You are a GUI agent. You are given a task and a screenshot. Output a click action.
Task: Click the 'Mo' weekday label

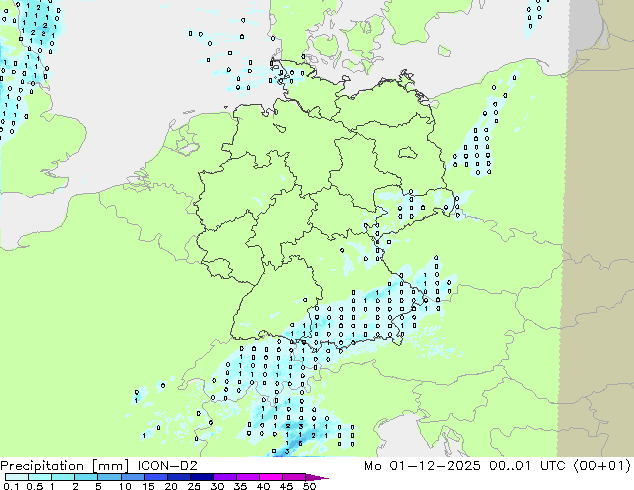tap(372, 466)
